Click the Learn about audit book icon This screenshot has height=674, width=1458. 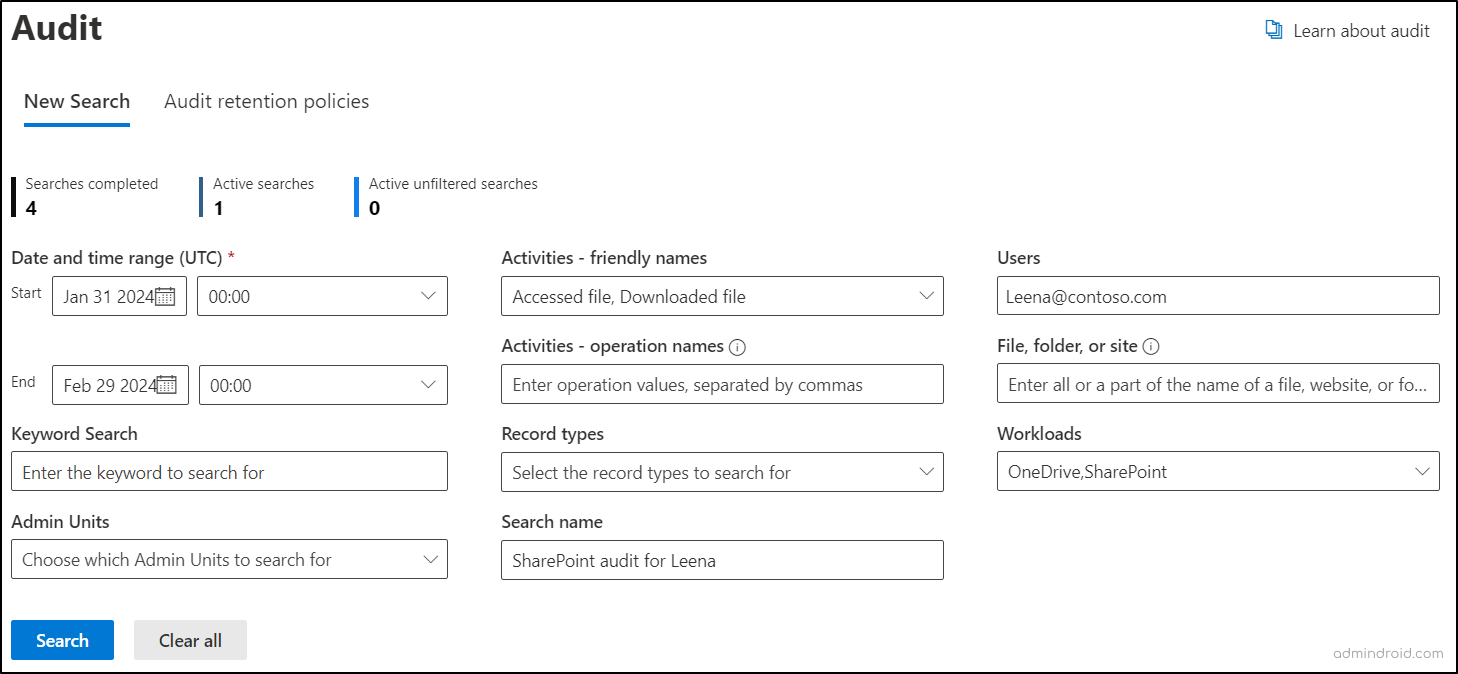1273,30
